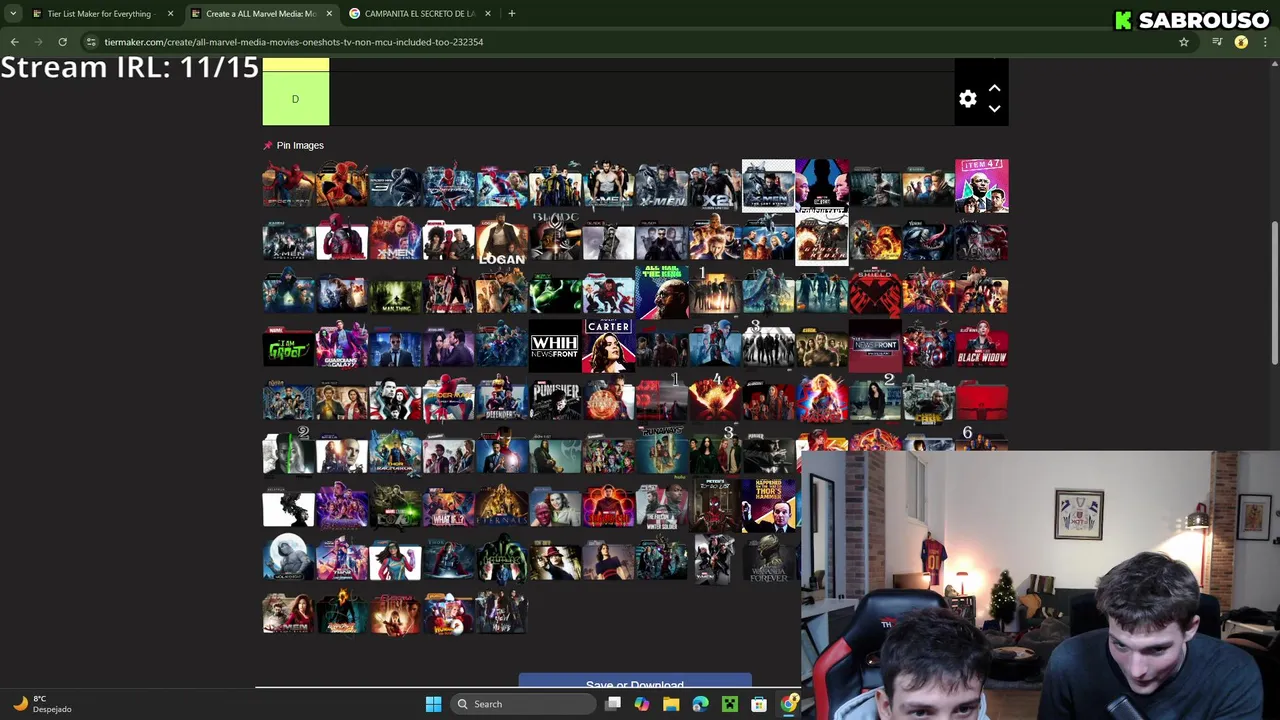Select the Black Widow thumbnail
The height and width of the screenshot is (720, 1280).
(982, 346)
